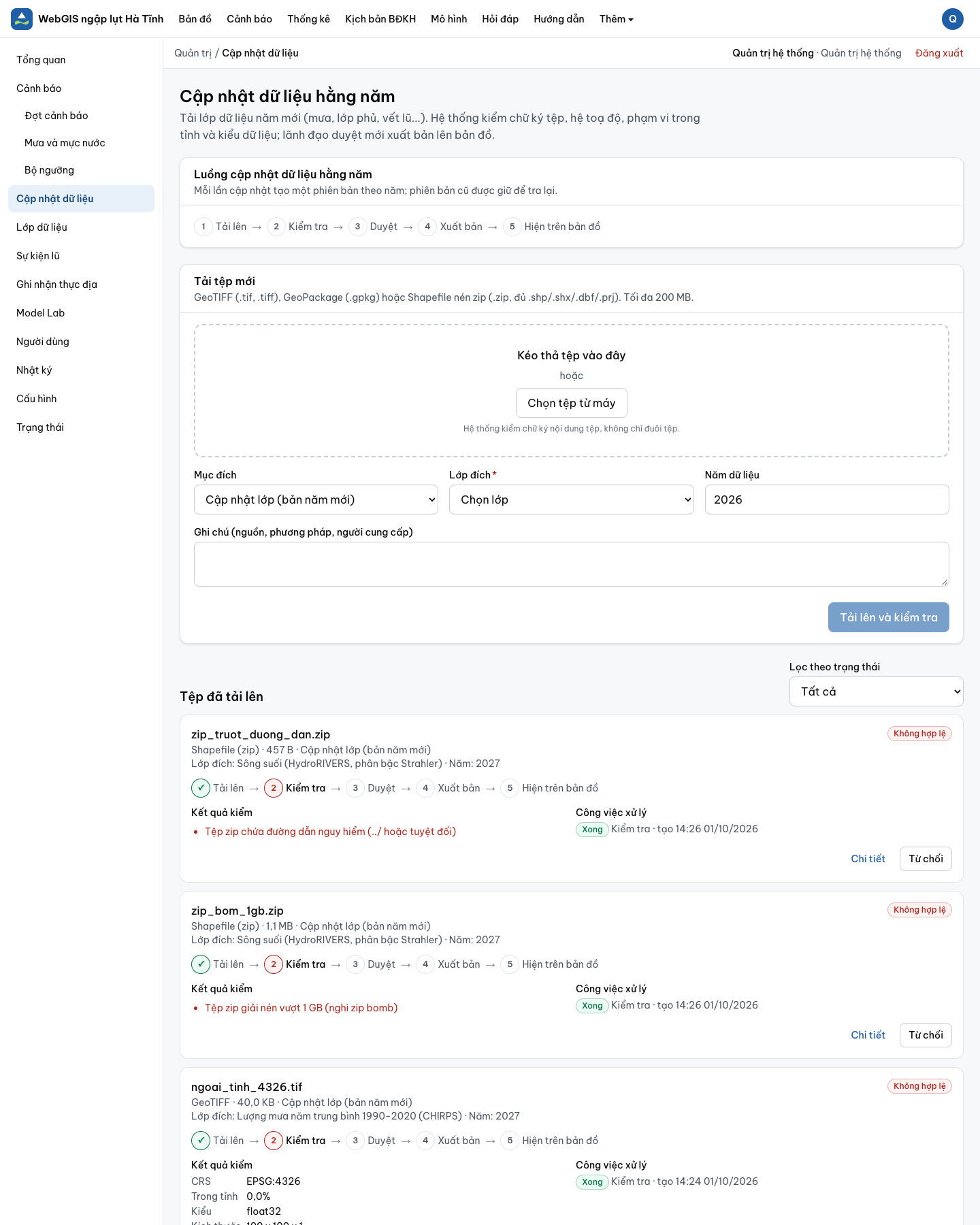Open the user avatar Q menu
This screenshot has height=1225, width=980.
[x=953, y=19]
